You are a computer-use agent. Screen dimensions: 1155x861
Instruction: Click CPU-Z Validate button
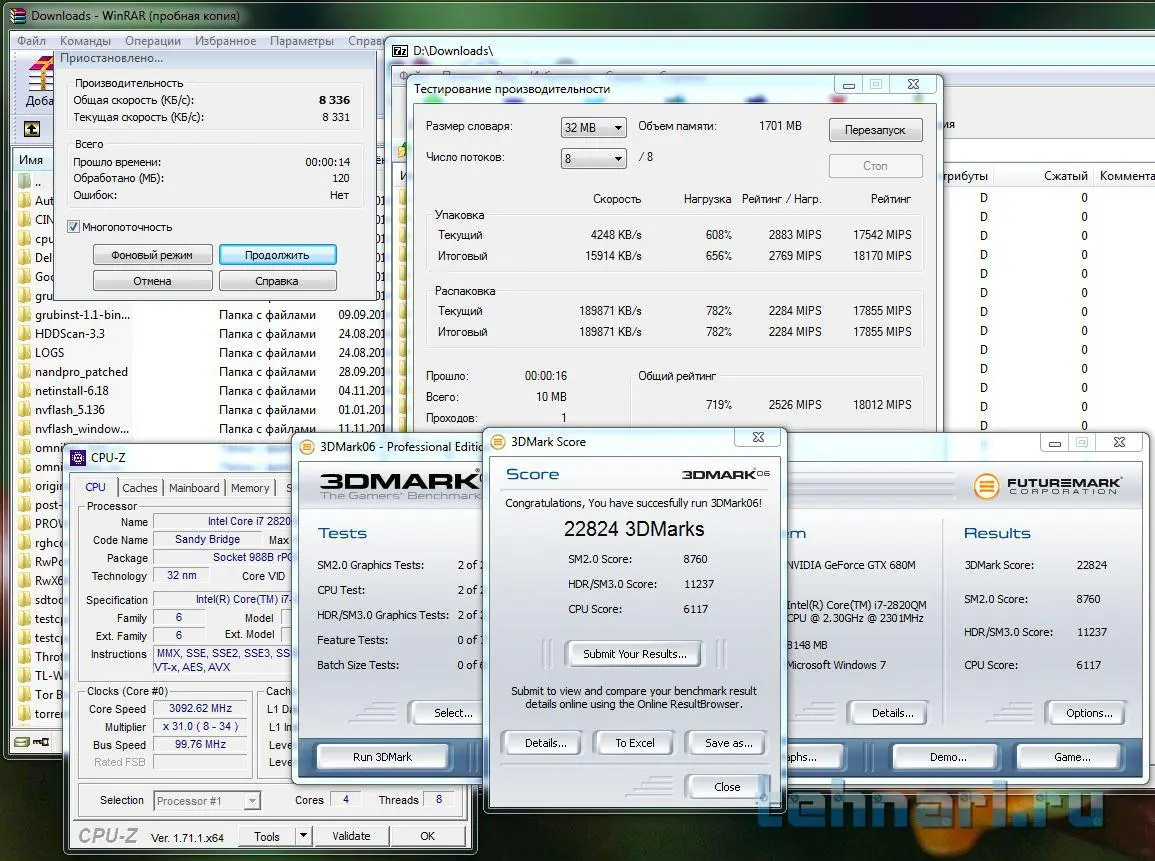(351, 836)
